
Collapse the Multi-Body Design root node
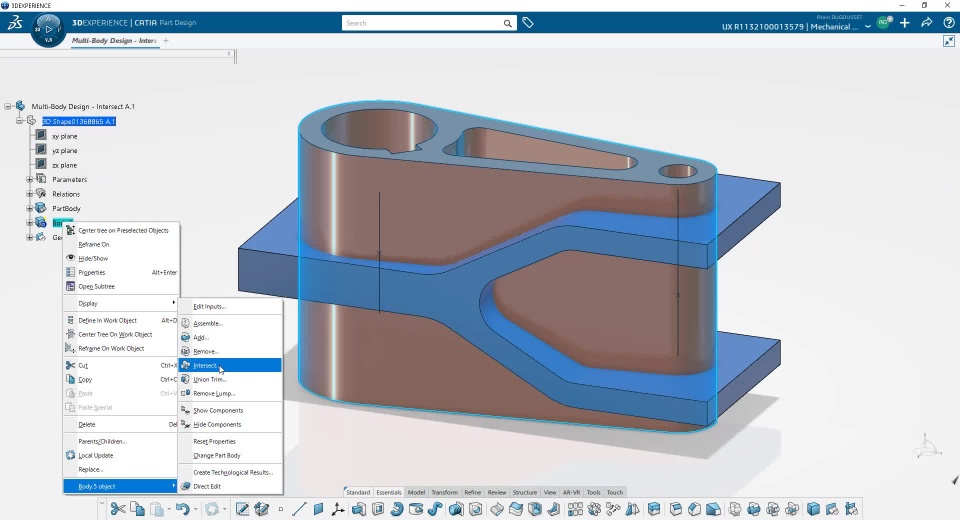click(8, 106)
